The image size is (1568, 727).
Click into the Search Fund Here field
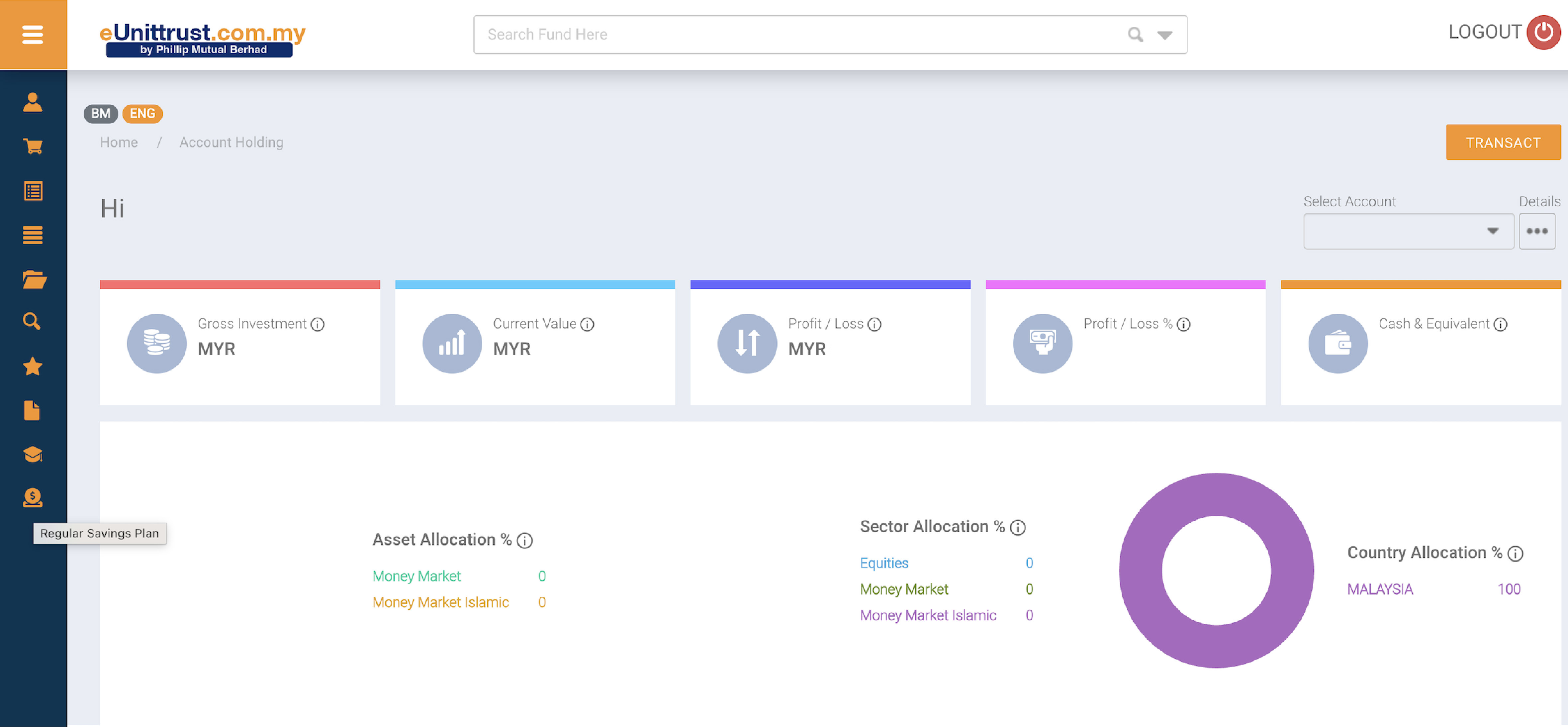coord(791,35)
